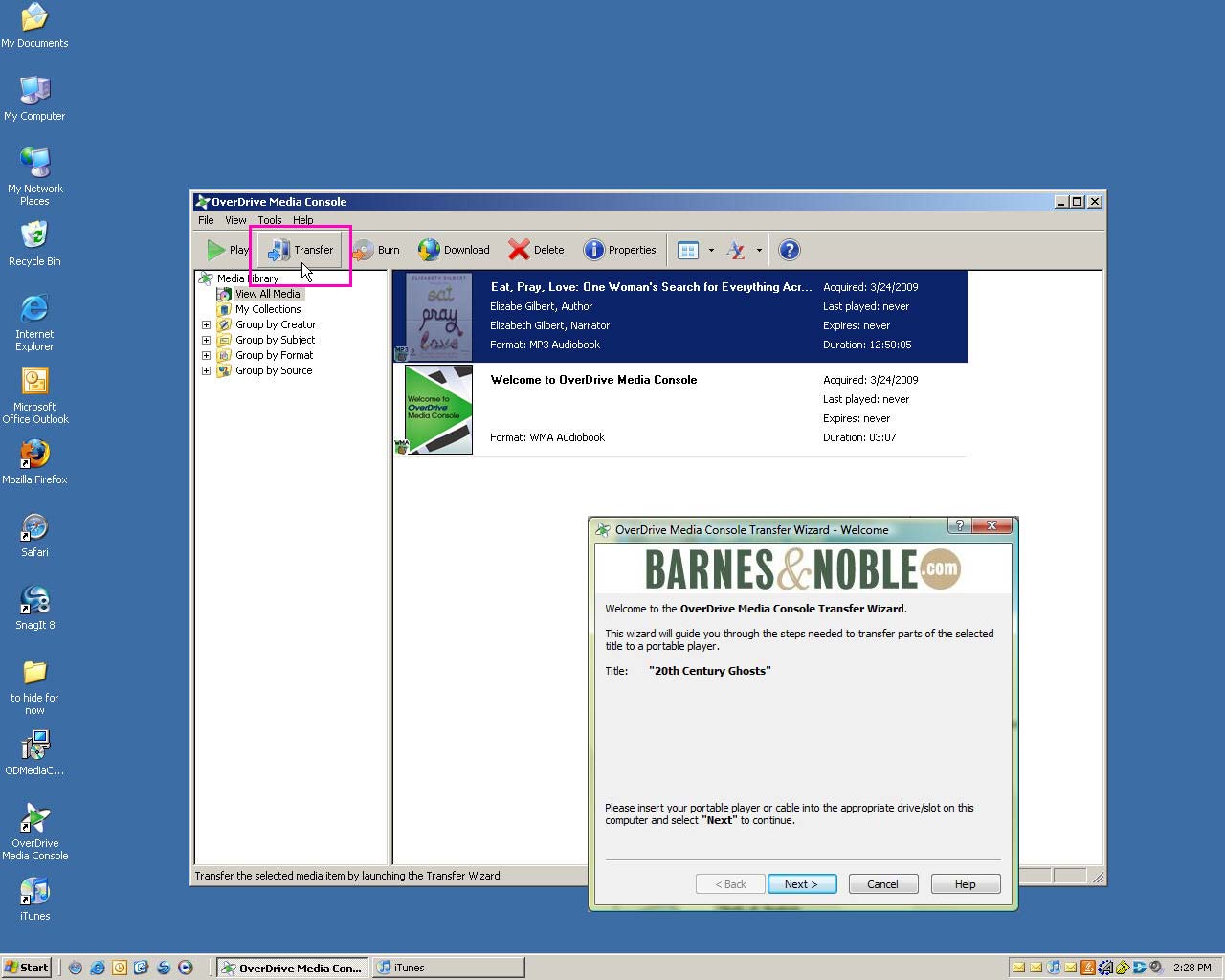Expand Group by Source node
Viewport: 1225px width, 980px height.
point(206,370)
